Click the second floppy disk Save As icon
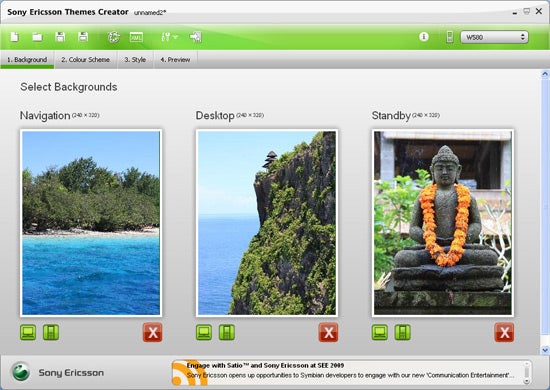 click(83, 37)
